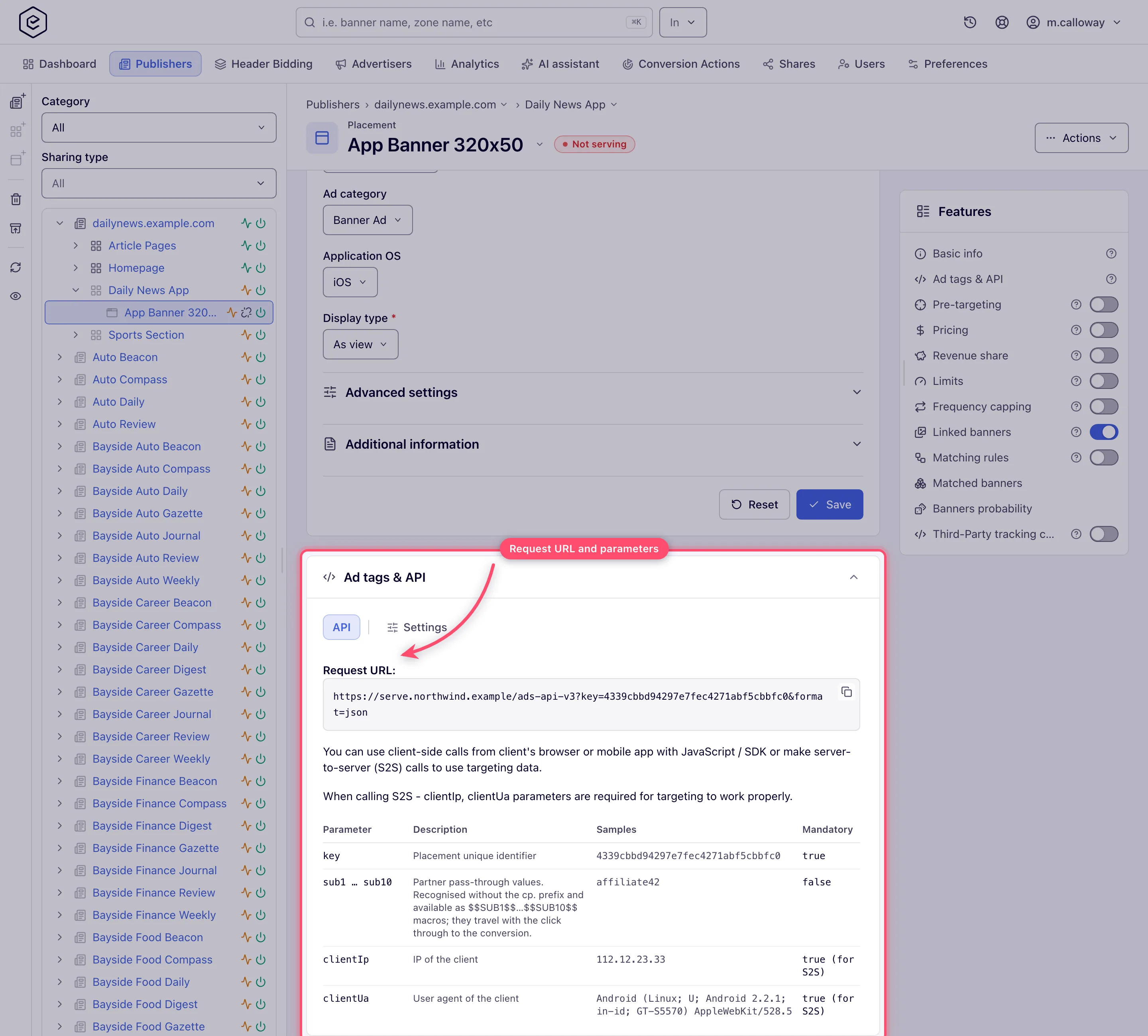The height and width of the screenshot is (1036, 1148).
Task: Enable Third-Party tracking toggle
Action: tap(1104, 534)
